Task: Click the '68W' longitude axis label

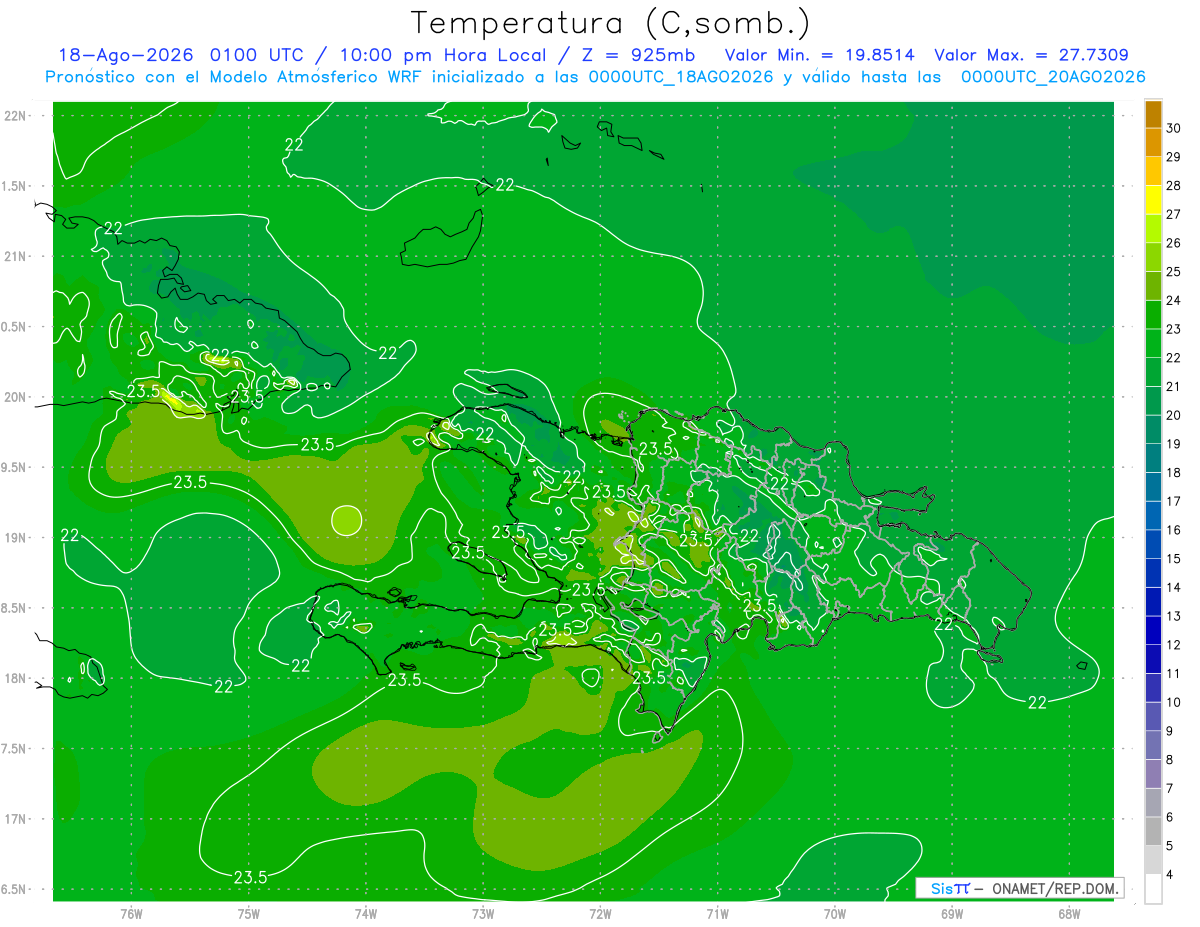Action: pyautogui.click(x=1069, y=913)
